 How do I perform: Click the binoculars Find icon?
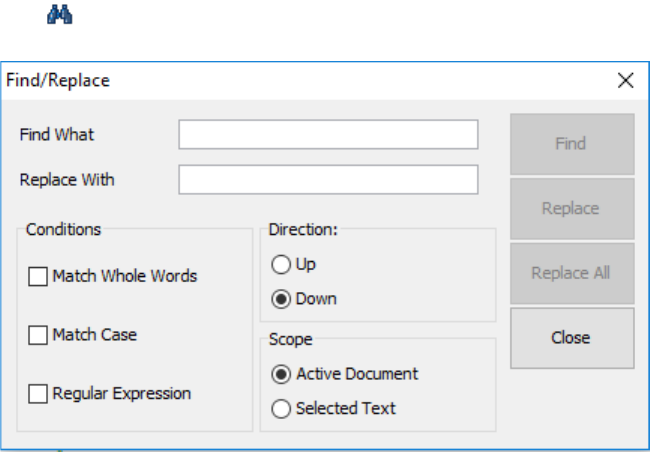(x=60, y=15)
